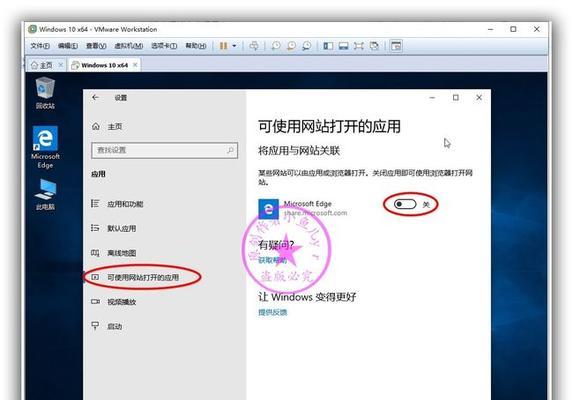This screenshot has width=573, height=400.
Task: Select the Microsoft Edge desktop shortcut
Action: 45,147
